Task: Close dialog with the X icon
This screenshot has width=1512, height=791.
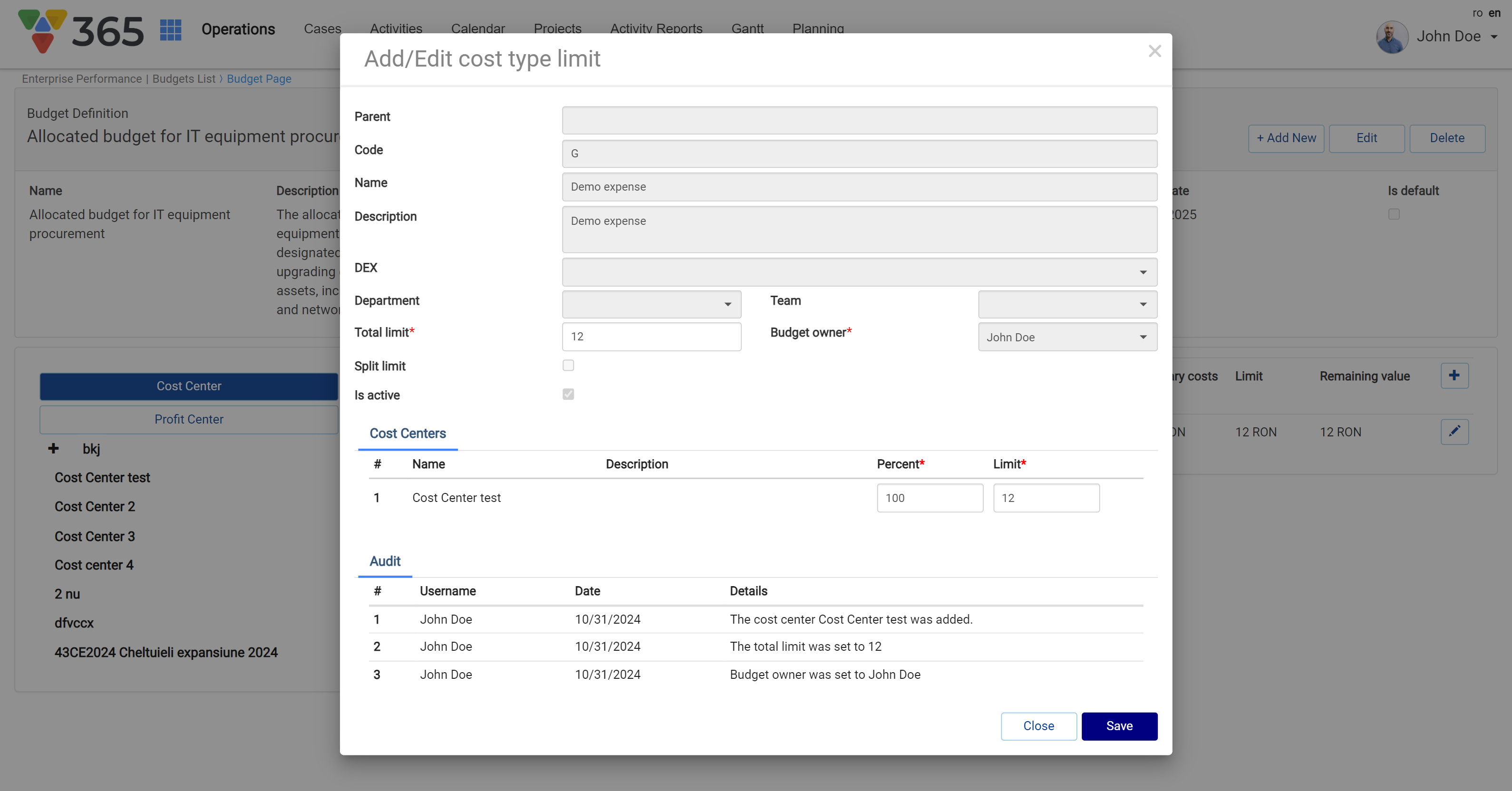Action: [x=1154, y=52]
